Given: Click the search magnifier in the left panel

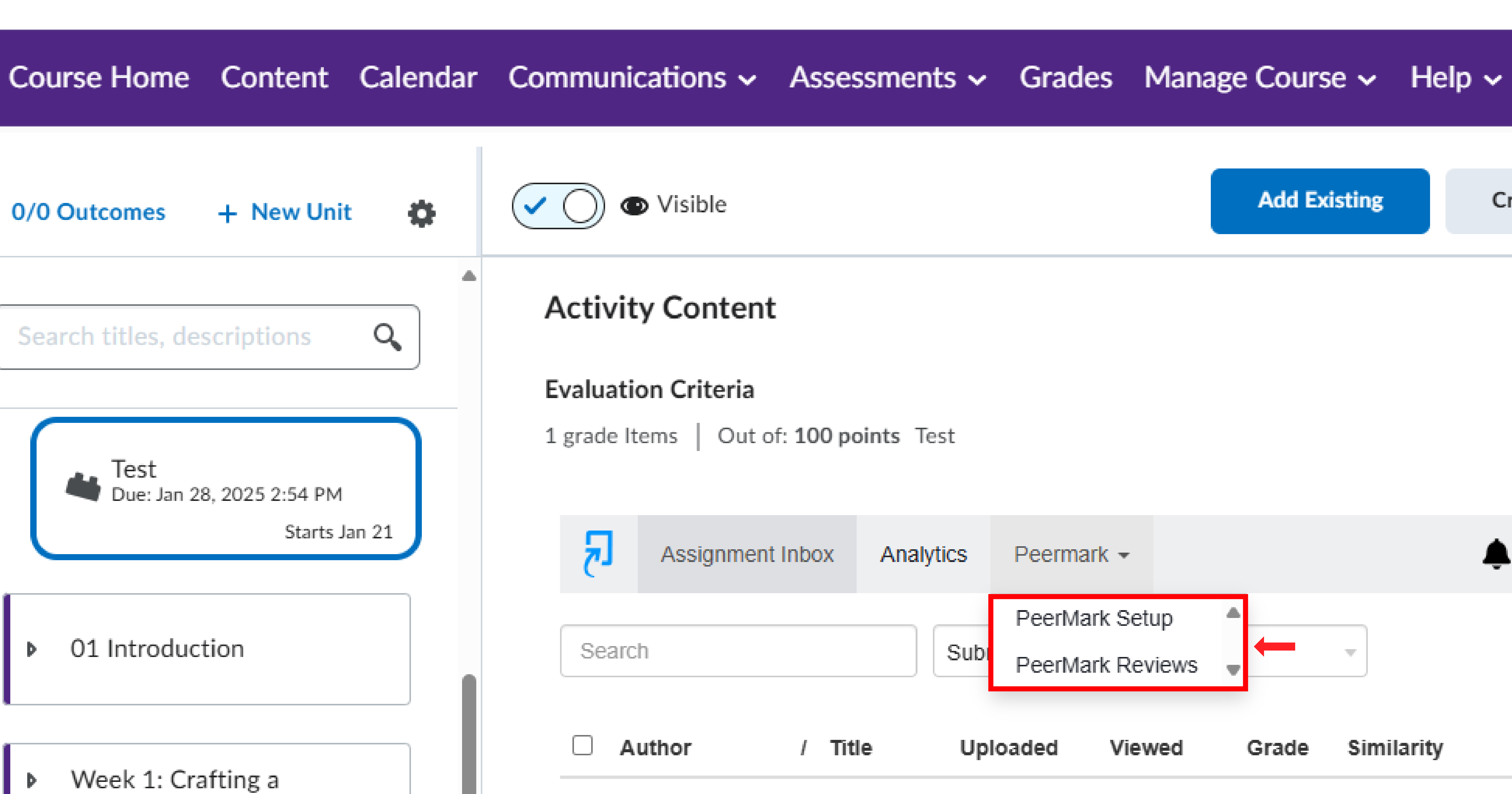Looking at the screenshot, I should tap(386, 337).
